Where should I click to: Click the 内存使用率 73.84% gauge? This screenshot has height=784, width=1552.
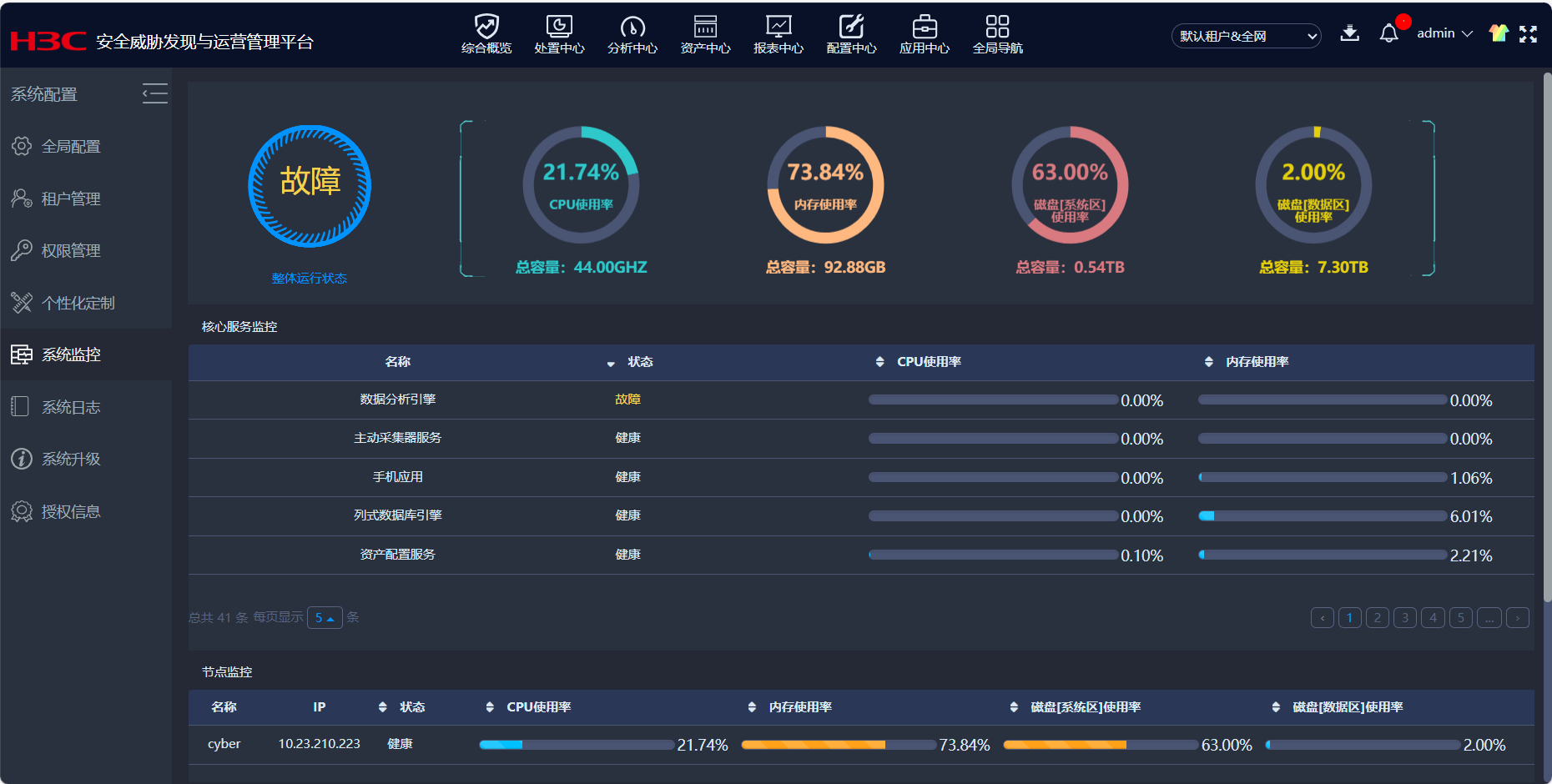coord(825,185)
